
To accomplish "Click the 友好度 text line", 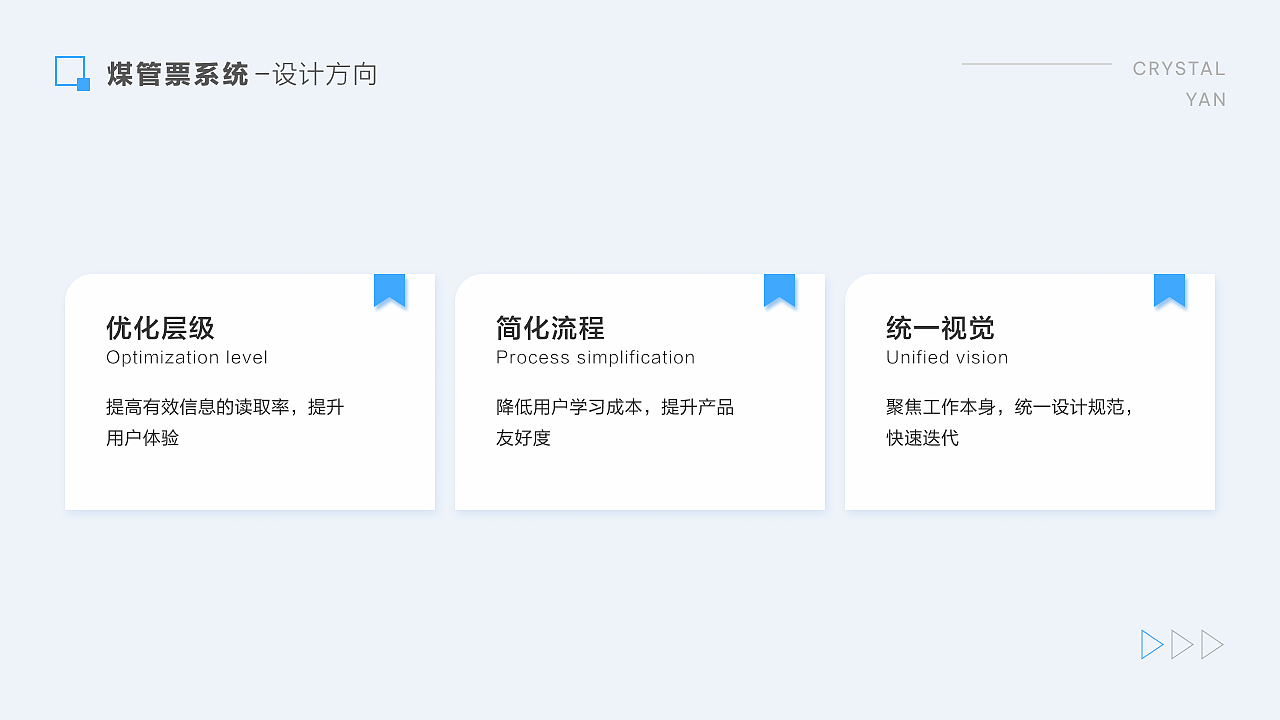I will pyautogui.click(x=524, y=438).
